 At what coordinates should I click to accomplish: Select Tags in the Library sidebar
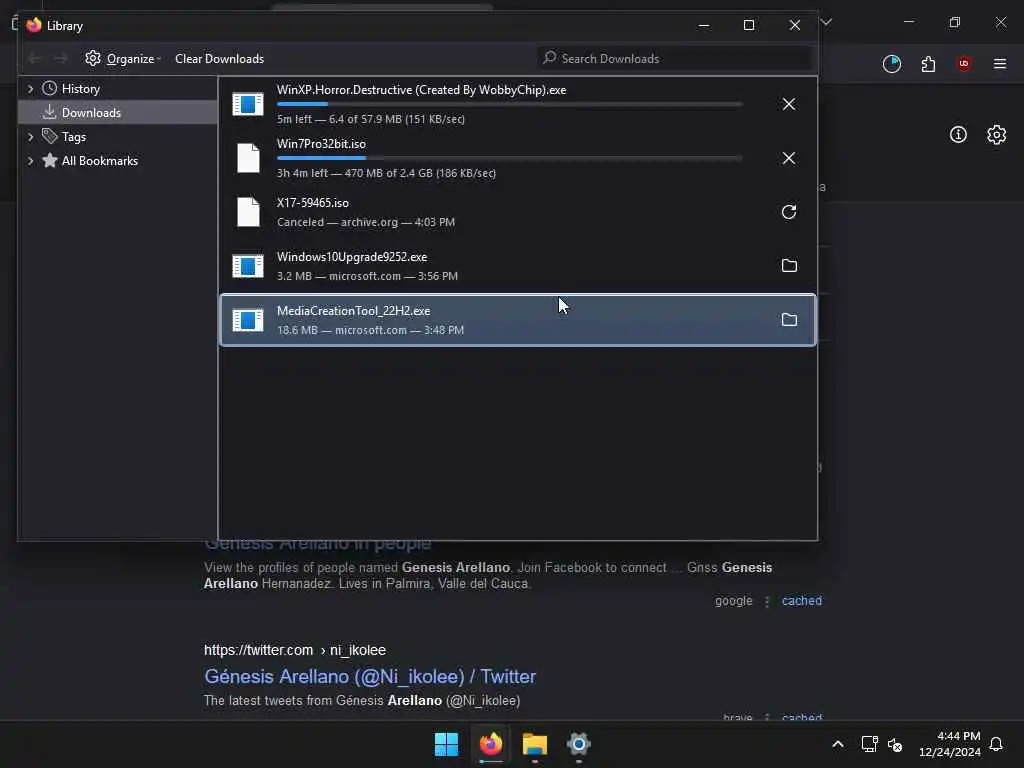pos(74,136)
